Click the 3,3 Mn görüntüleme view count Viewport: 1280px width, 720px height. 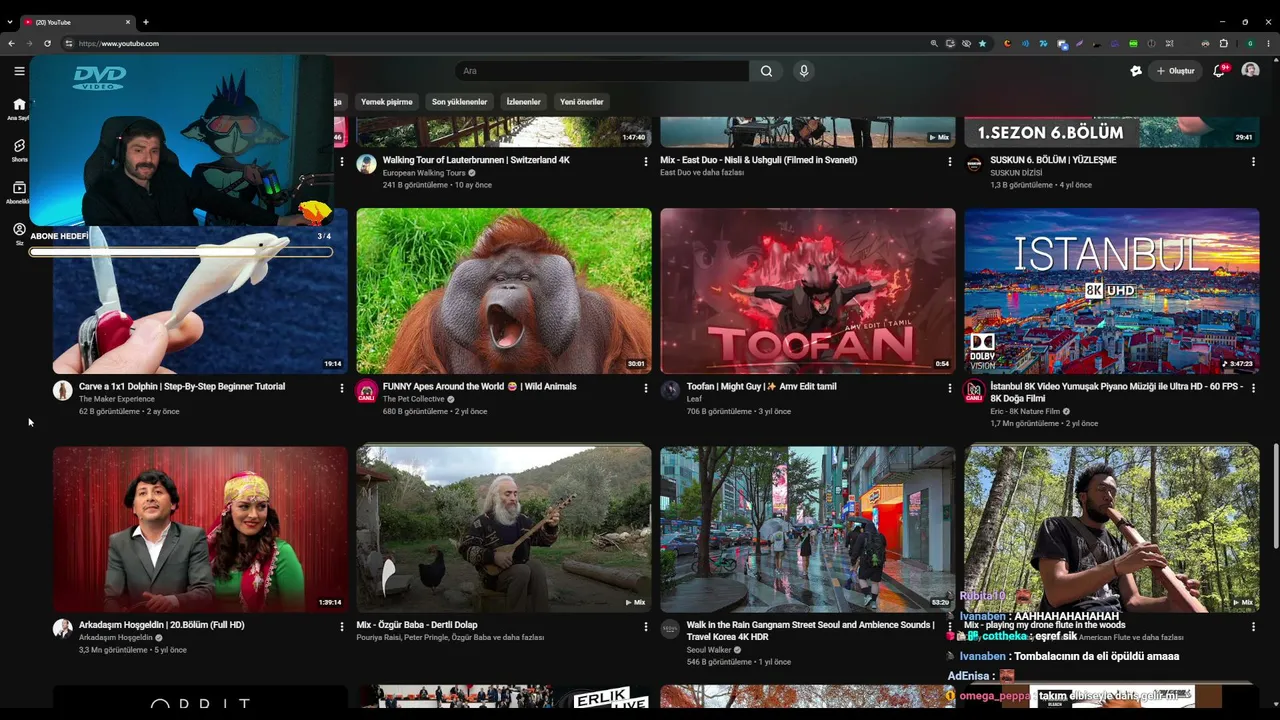(x=113, y=650)
